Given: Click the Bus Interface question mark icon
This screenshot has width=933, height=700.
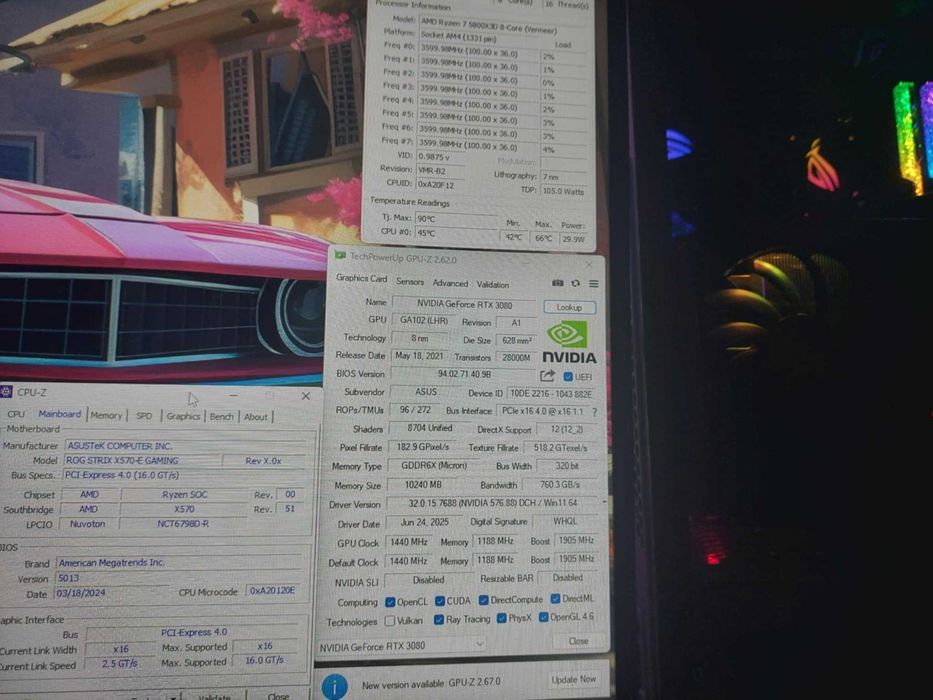Looking at the screenshot, I should point(594,411).
